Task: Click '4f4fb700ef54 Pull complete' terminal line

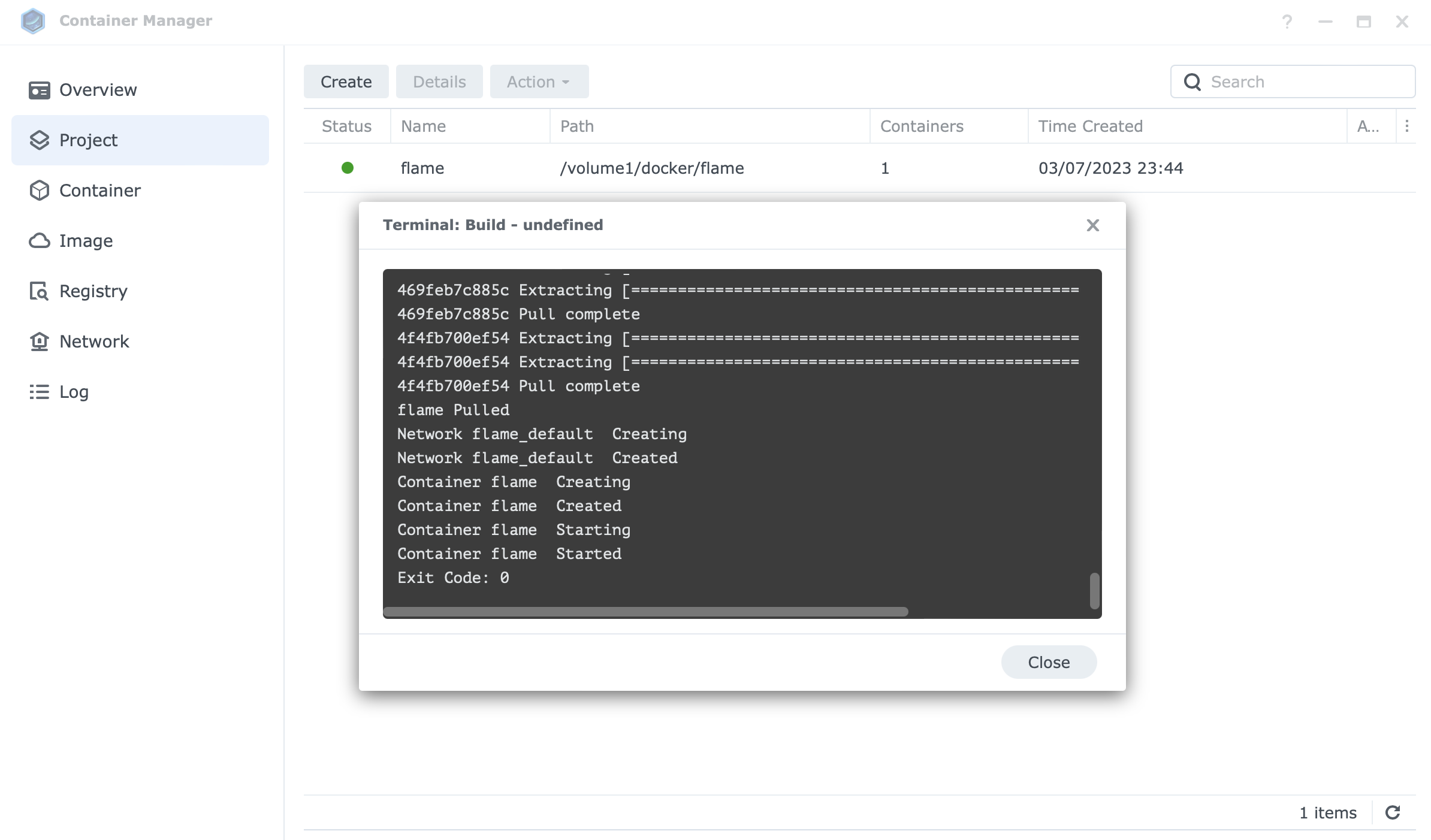Action: 519,386
